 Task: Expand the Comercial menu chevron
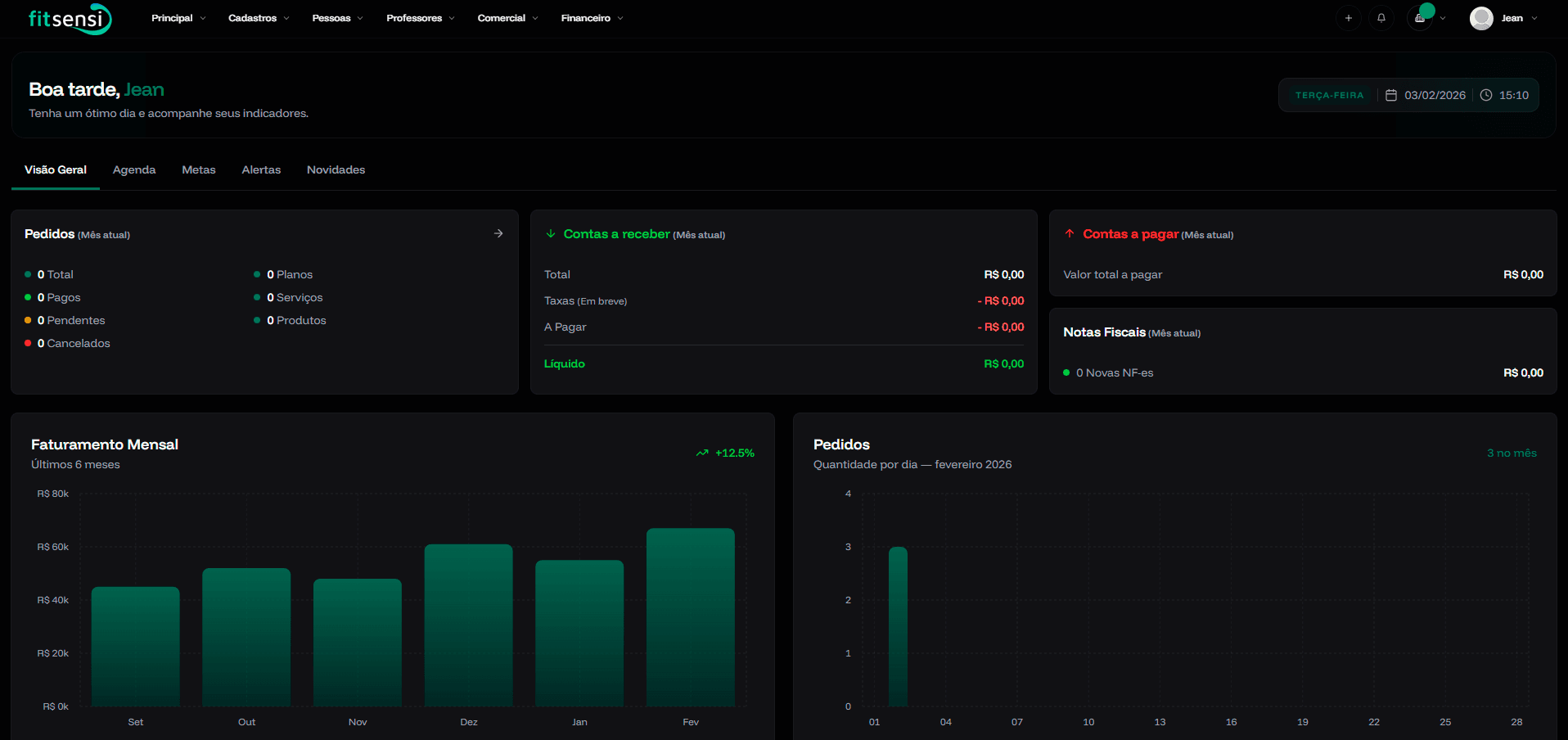tap(536, 17)
